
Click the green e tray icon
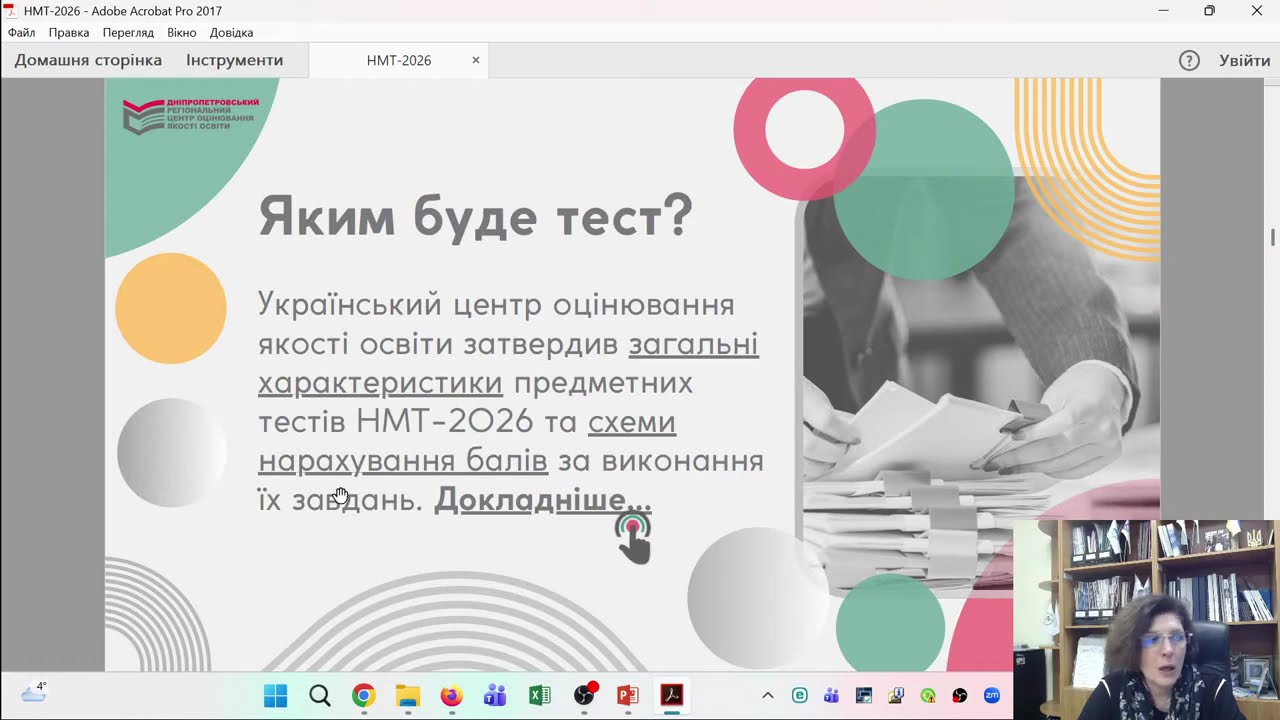click(x=799, y=695)
